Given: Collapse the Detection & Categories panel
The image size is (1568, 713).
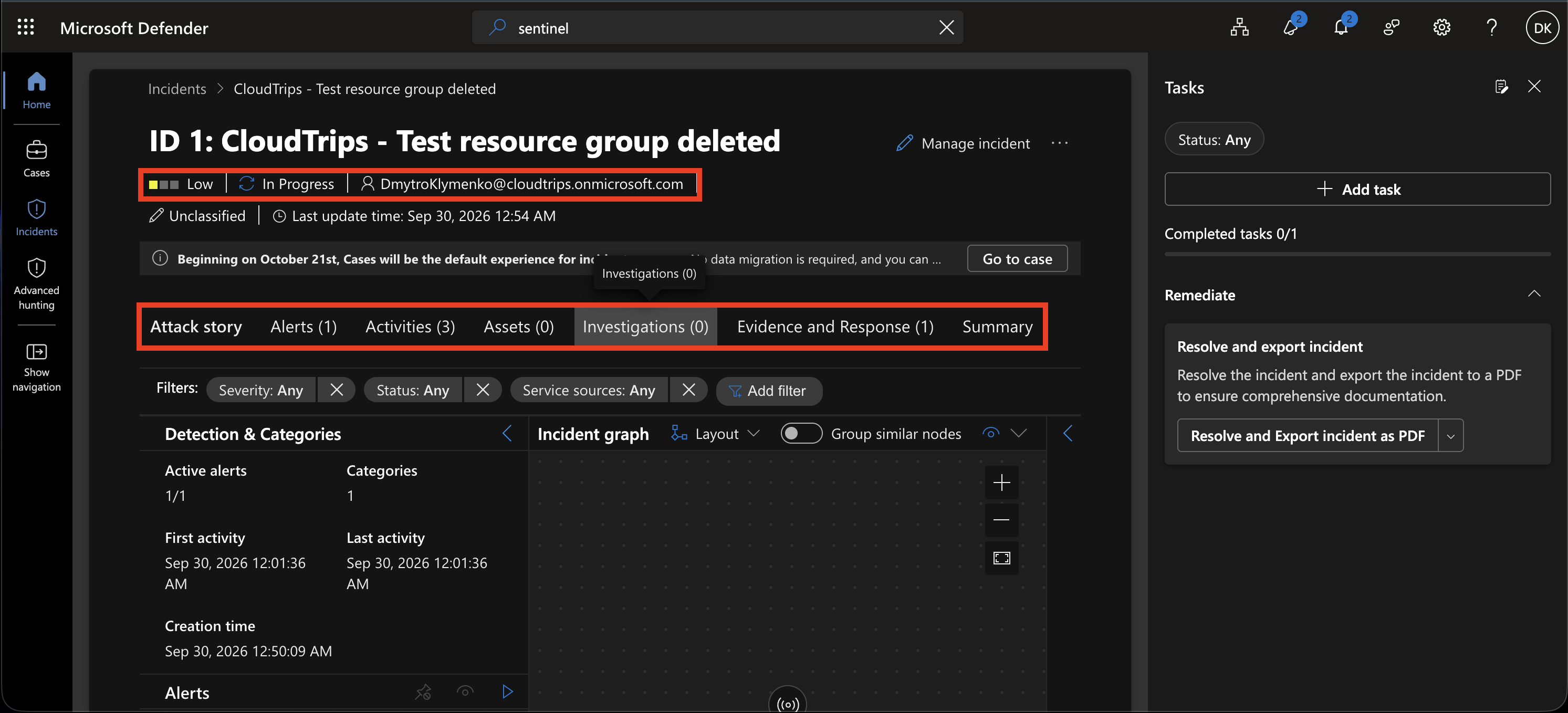Looking at the screenshot, I should point(507,434).
